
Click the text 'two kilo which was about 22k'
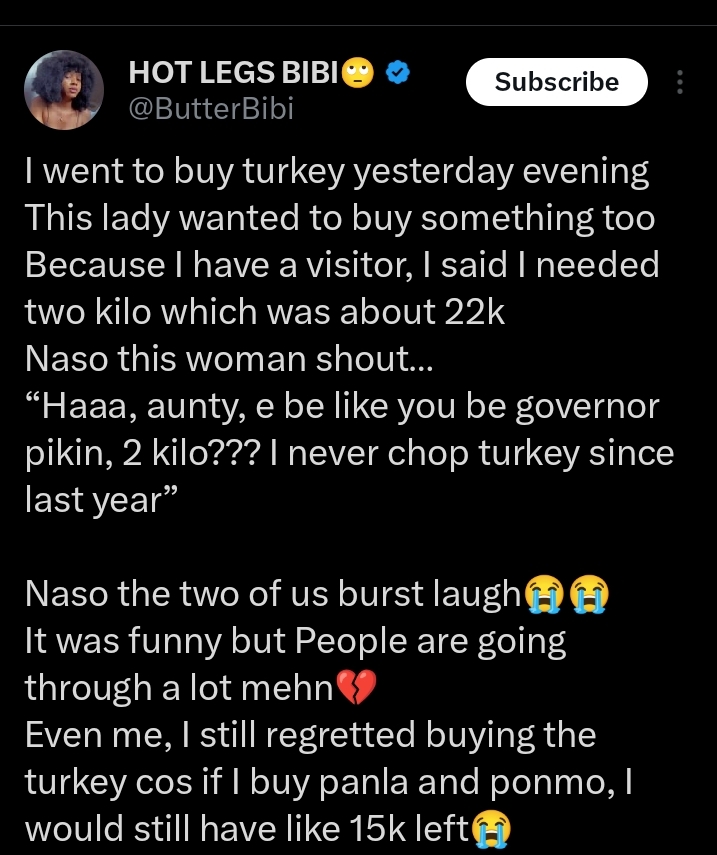[x=265, y=312]
